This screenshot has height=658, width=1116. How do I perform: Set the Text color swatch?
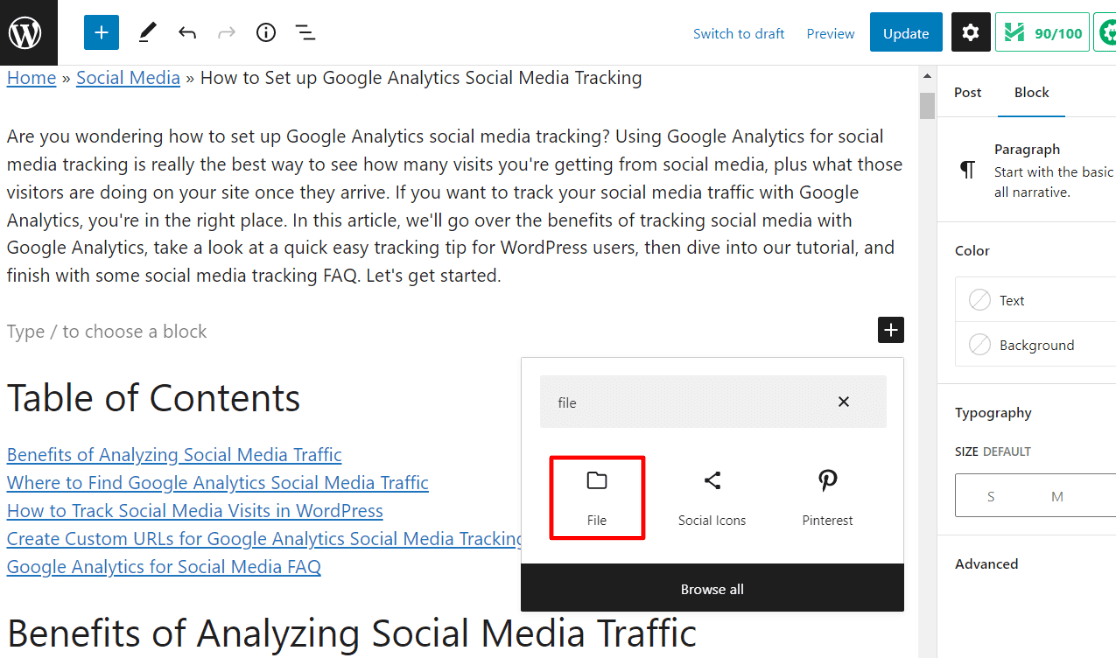click(x=1010, y=299)
